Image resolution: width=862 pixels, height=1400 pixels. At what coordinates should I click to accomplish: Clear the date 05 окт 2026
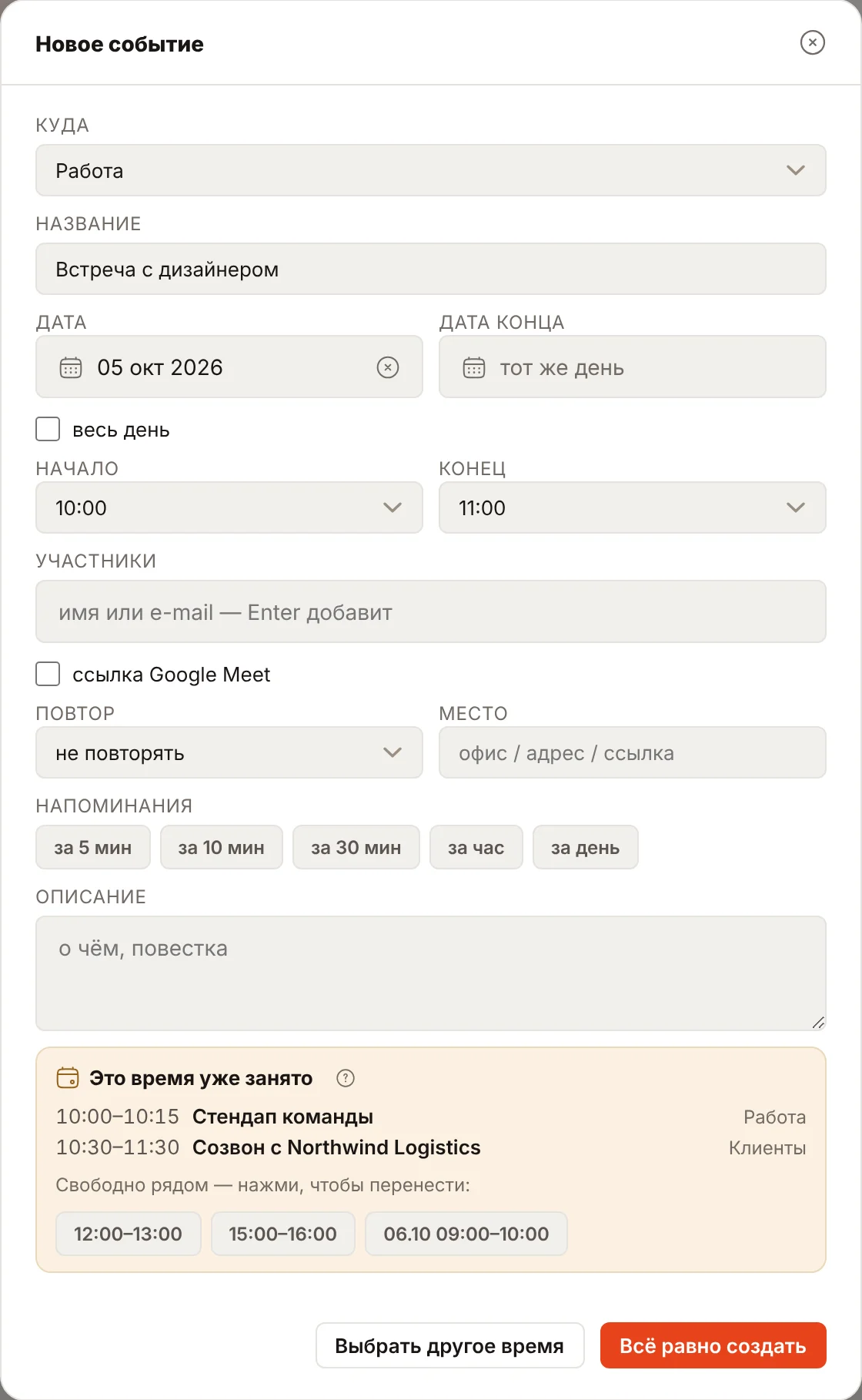coord(388,367)
